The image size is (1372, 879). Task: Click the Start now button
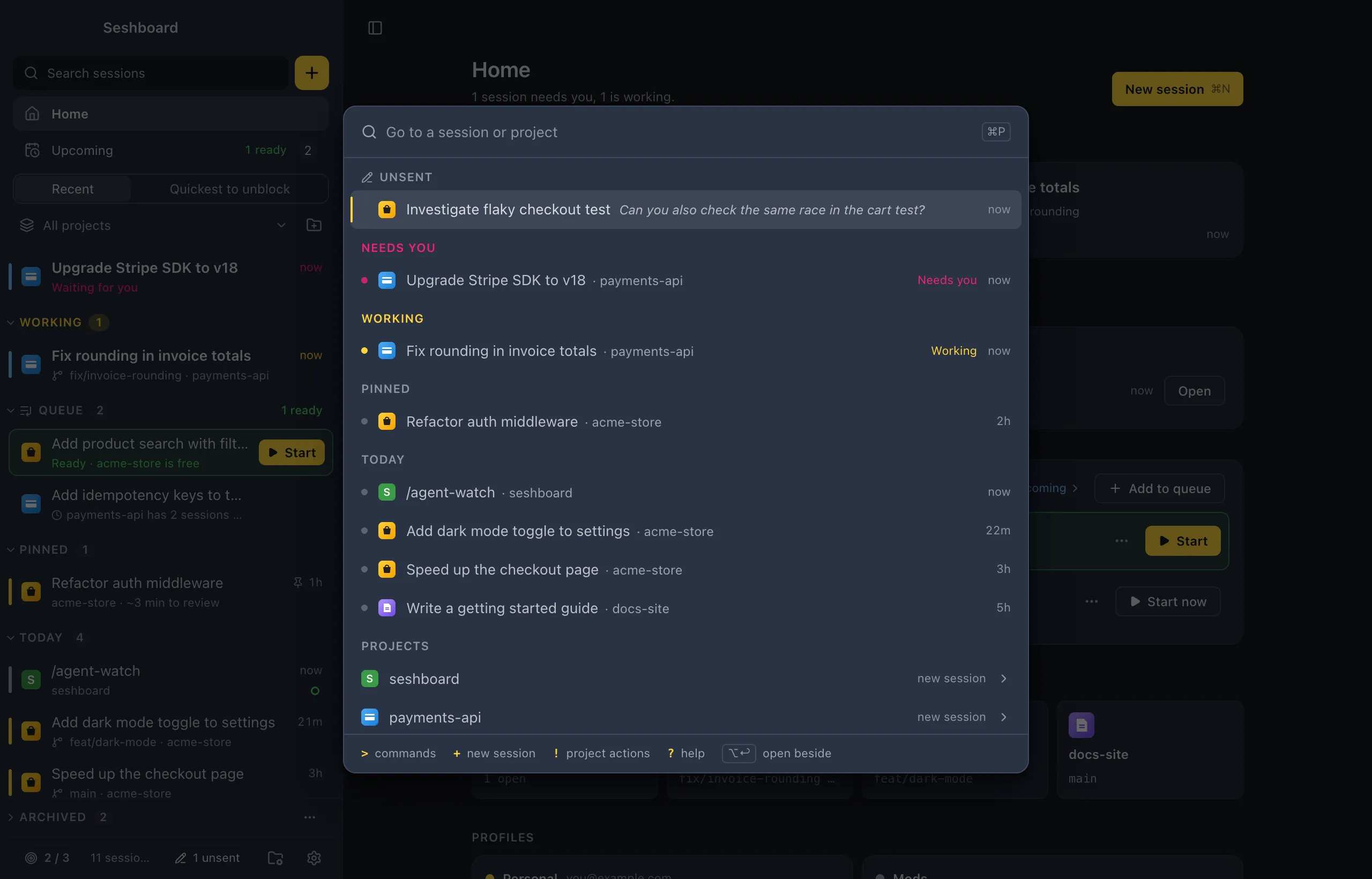click(1168, 601)
